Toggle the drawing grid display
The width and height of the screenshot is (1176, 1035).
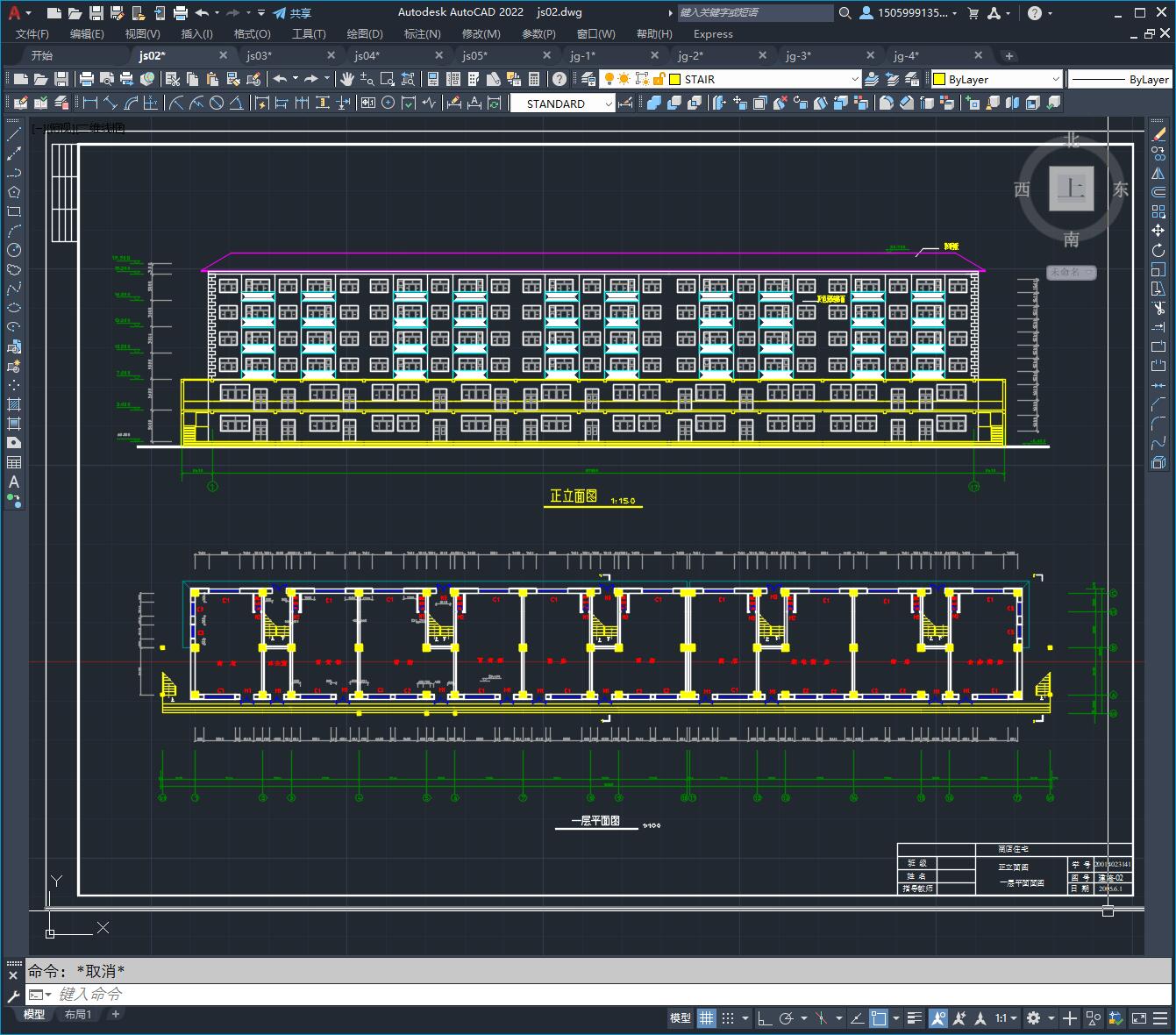[707, 1018]
